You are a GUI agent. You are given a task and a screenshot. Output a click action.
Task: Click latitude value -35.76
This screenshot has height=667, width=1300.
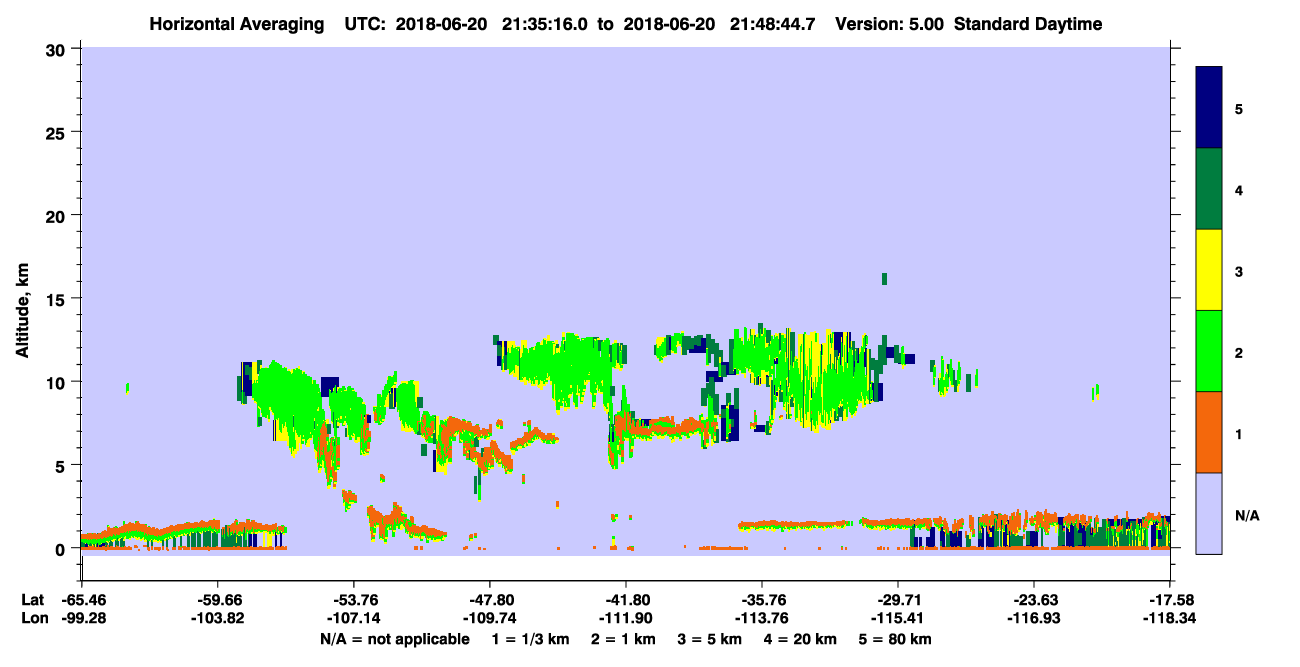[761, 600]
